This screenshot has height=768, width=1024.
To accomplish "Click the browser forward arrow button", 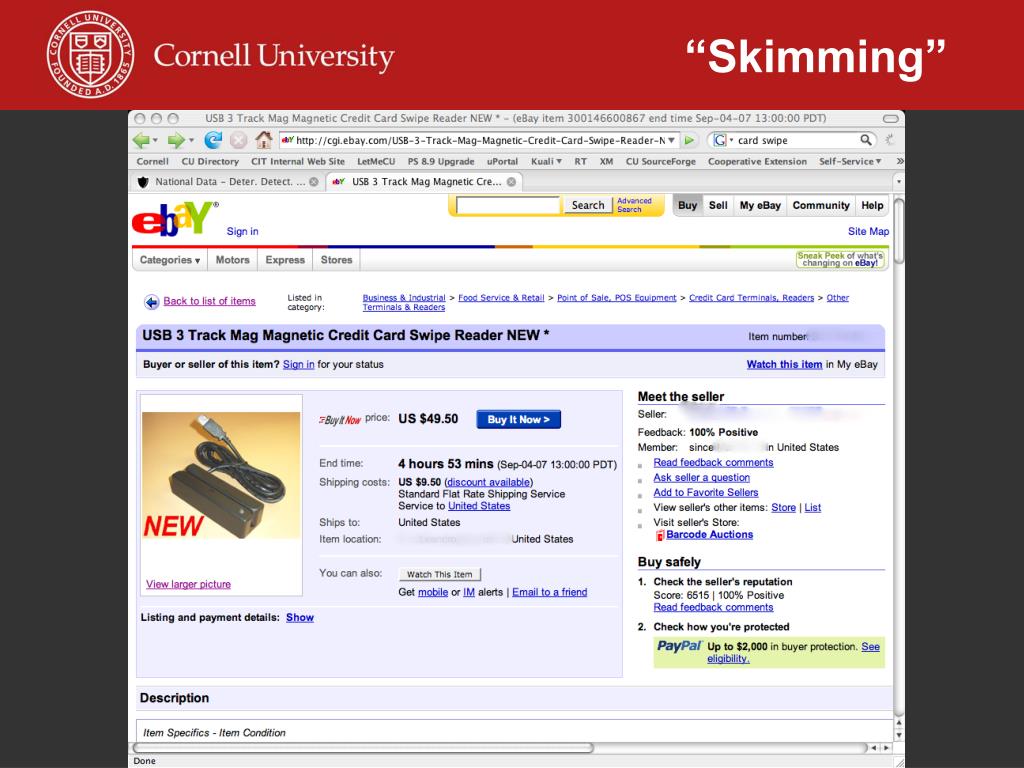I will (x=175, y=140).
